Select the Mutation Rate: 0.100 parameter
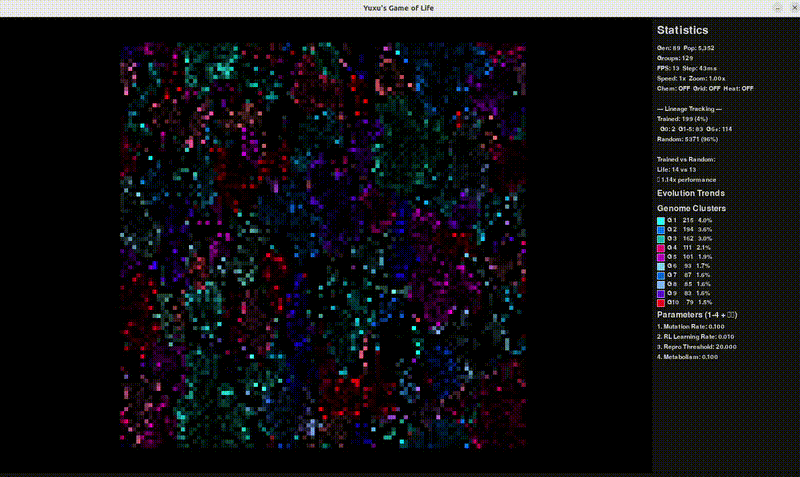Viewport: 800px width, 477px height. [691, 327]
